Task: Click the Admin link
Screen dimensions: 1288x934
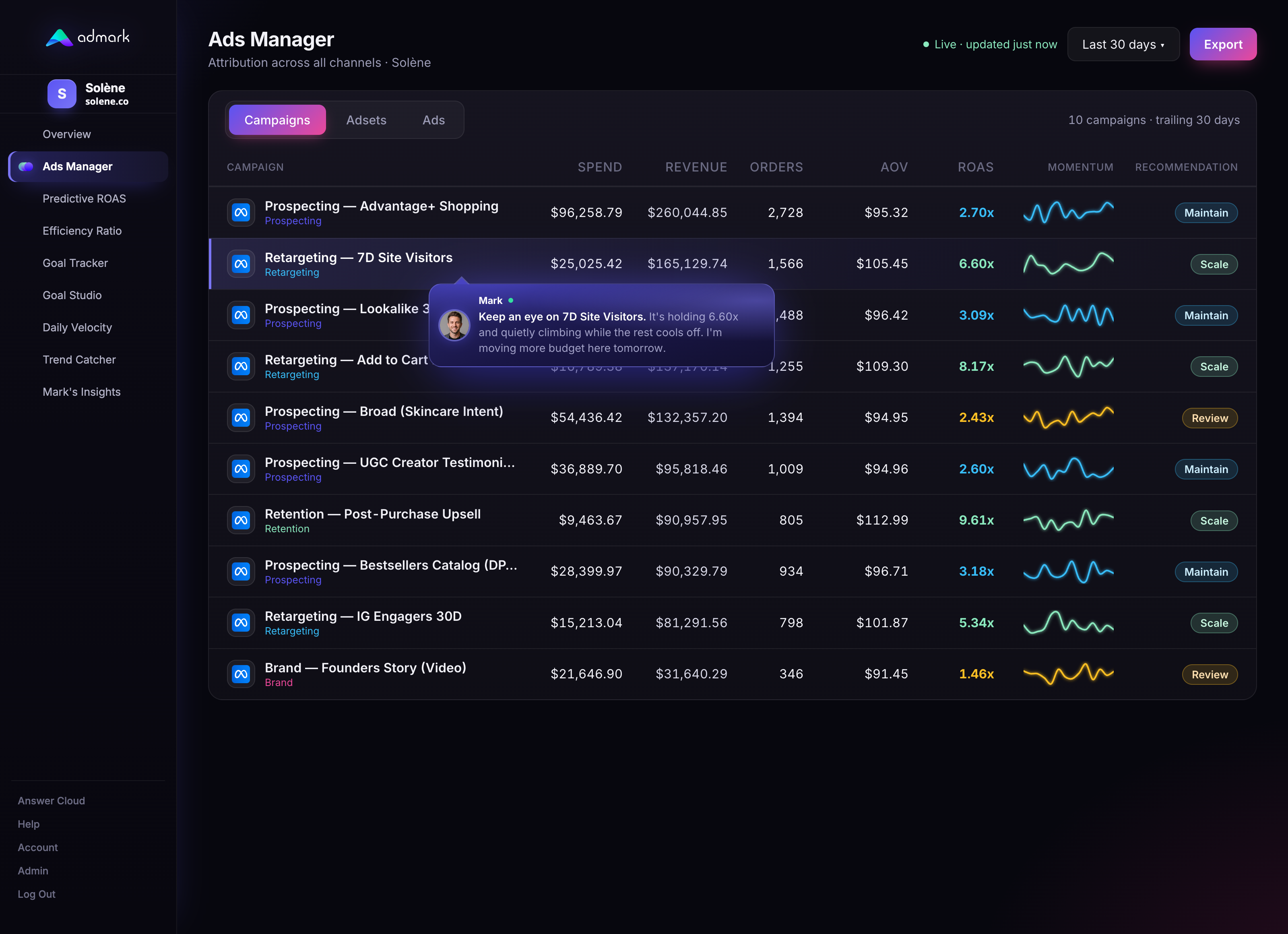Action: coord(33,870)
